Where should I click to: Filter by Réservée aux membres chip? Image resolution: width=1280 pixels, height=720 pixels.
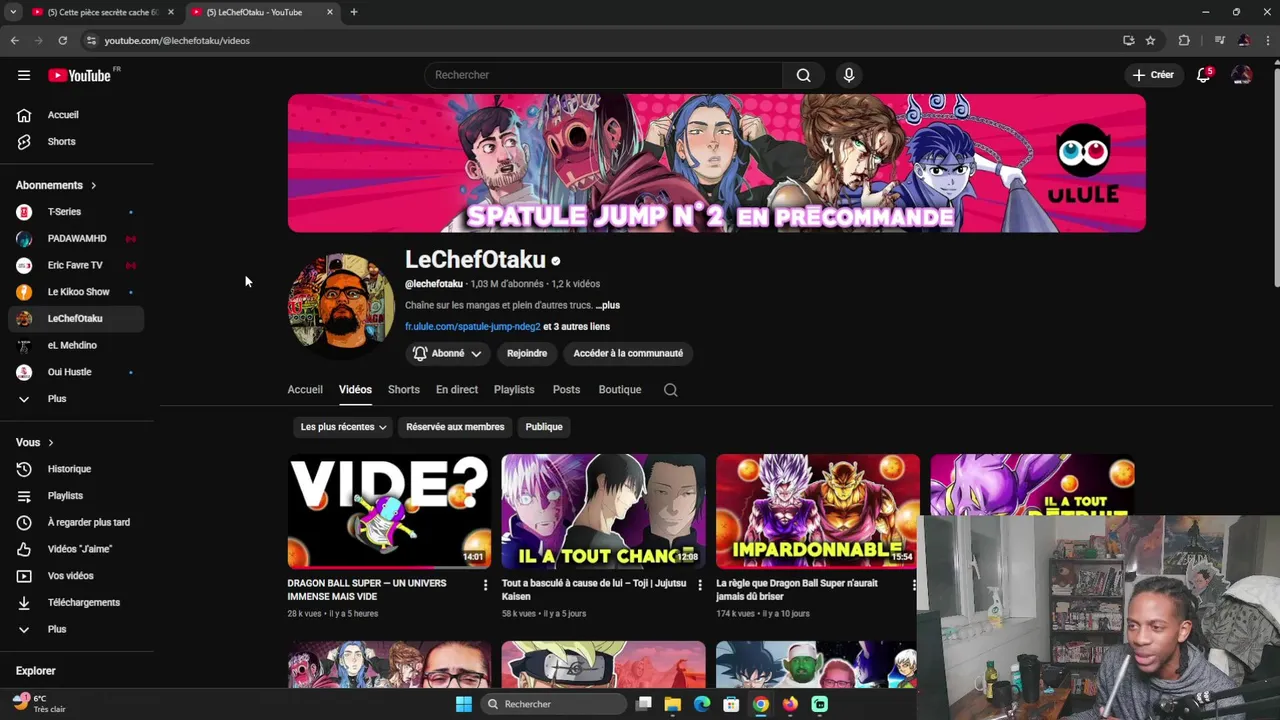[x=455, y=427]
